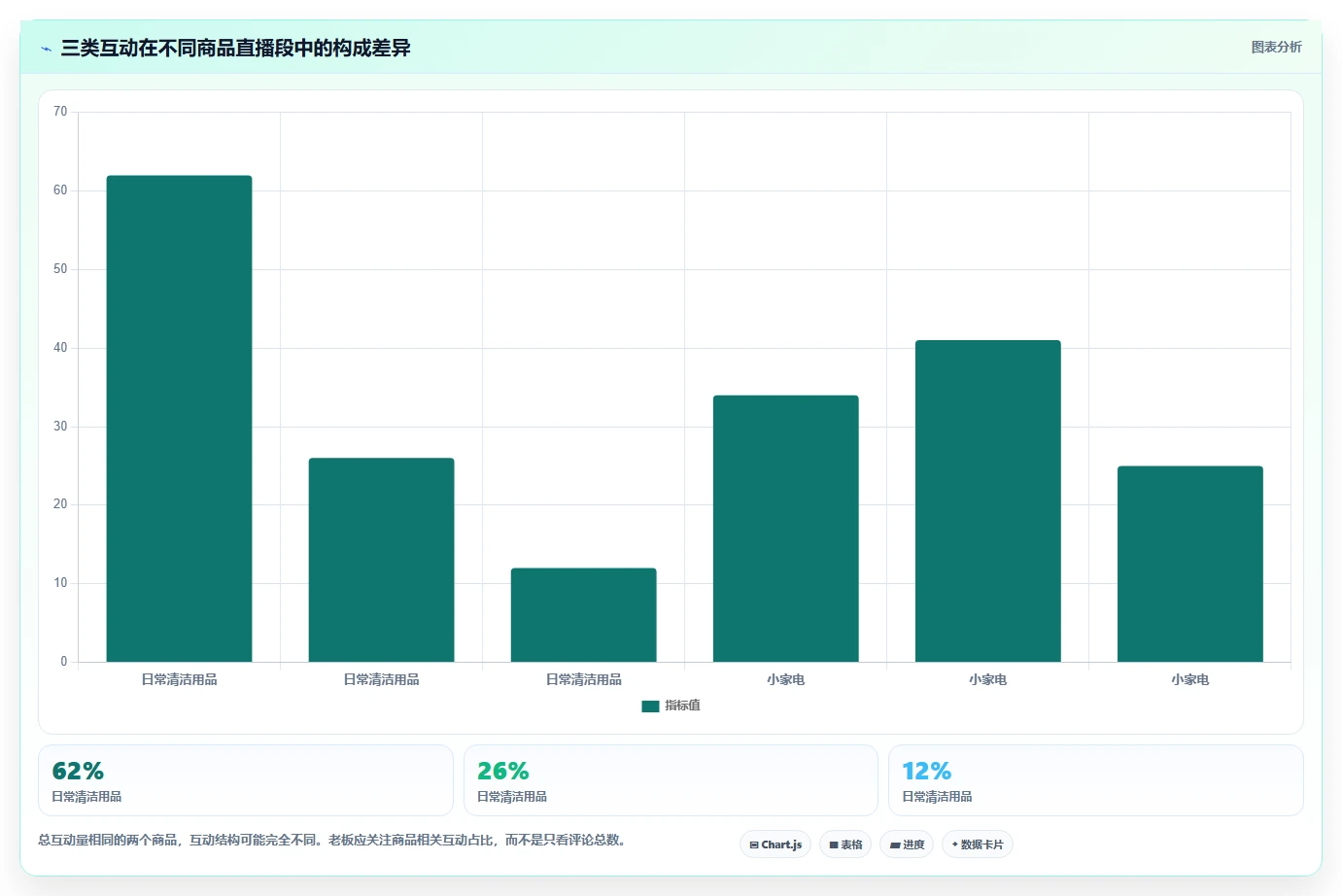Click the y-axis tick labeled 40

[x=60, y=348]
